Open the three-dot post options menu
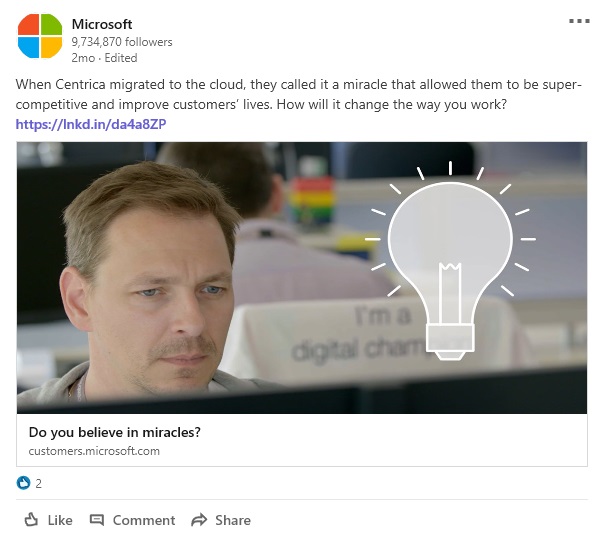This screenshot has height=539, width=604. coord(579,21)
